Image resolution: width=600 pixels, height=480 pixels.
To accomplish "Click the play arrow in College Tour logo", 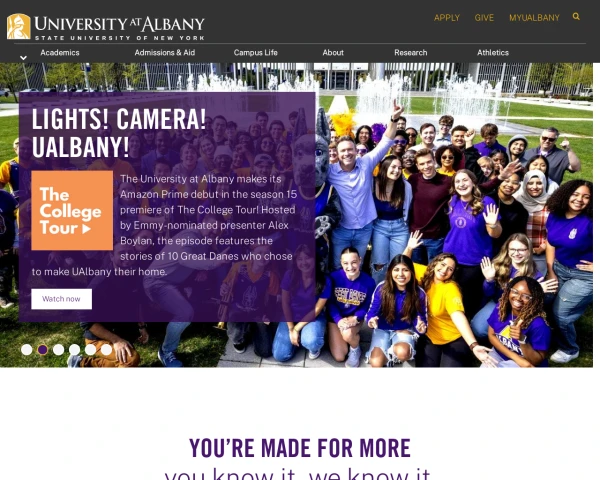I will [86, 229].
